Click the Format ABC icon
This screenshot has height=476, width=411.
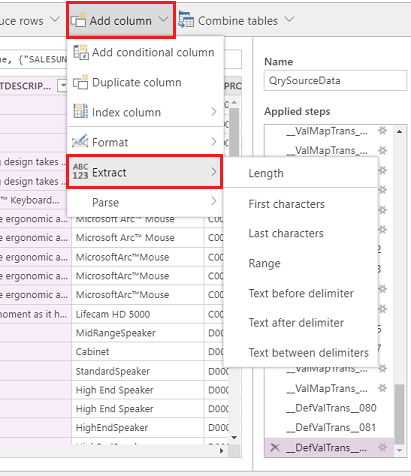pyautogui.click(x=80, y=142)
